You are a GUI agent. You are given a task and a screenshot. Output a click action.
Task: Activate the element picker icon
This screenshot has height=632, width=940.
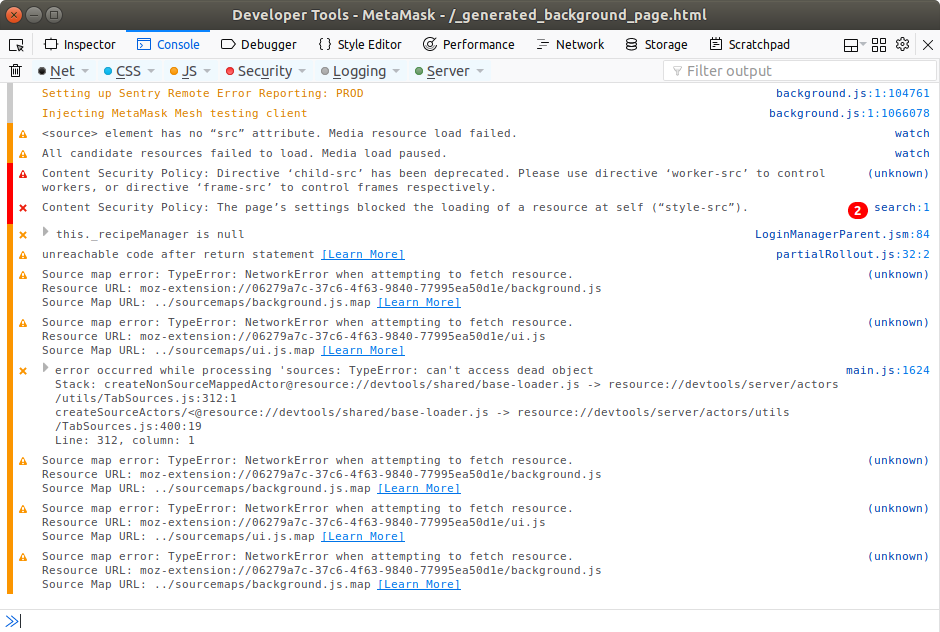tap(16, 45)
